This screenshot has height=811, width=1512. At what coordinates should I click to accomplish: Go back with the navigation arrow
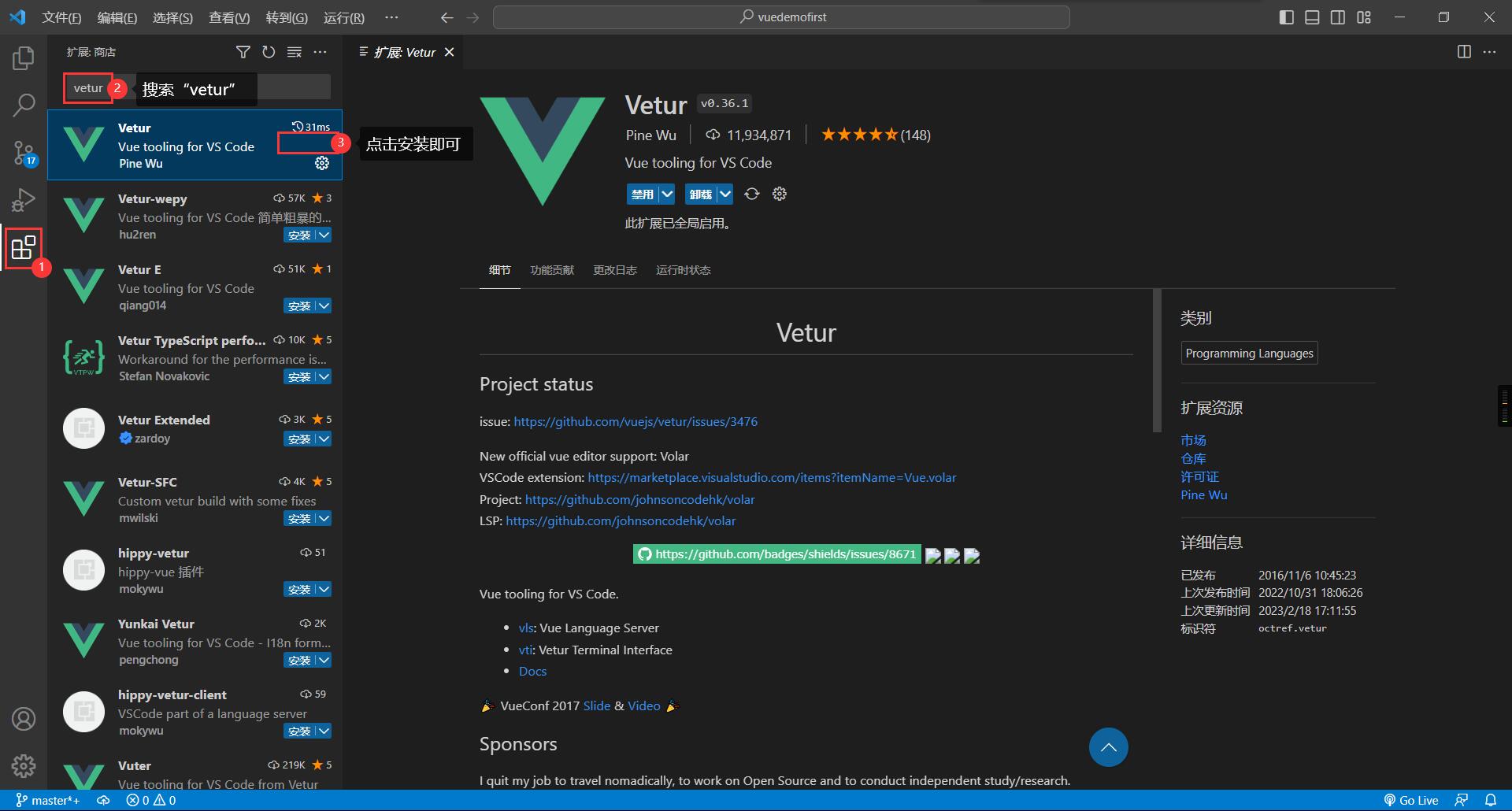pyautogui.click(x=447, y=17)
